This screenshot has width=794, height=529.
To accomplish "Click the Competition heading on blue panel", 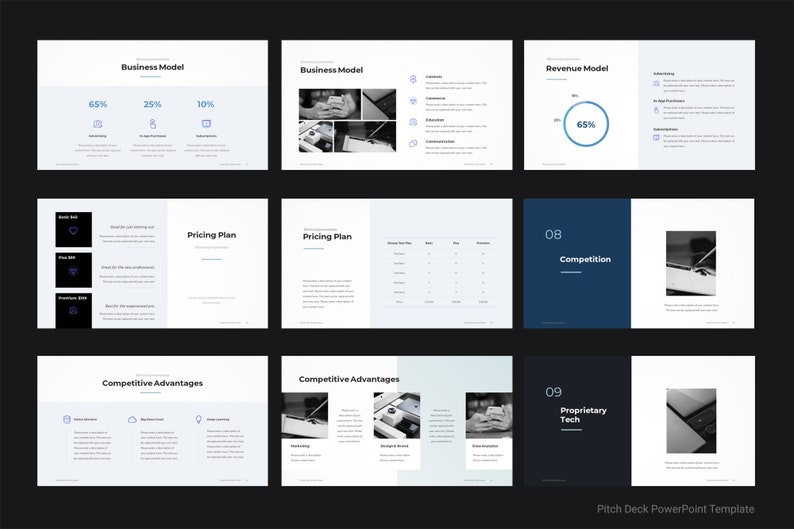I will click(x=585, y=259).
